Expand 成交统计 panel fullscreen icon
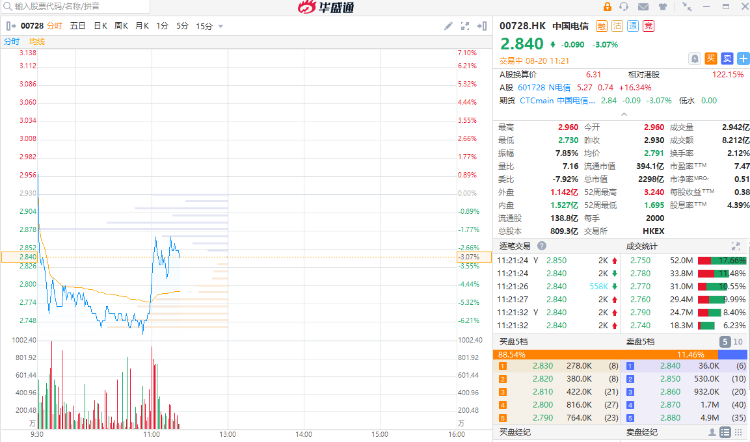Image resolution: width=750 pixels, height=442 pixels. [x=736, y=246]
